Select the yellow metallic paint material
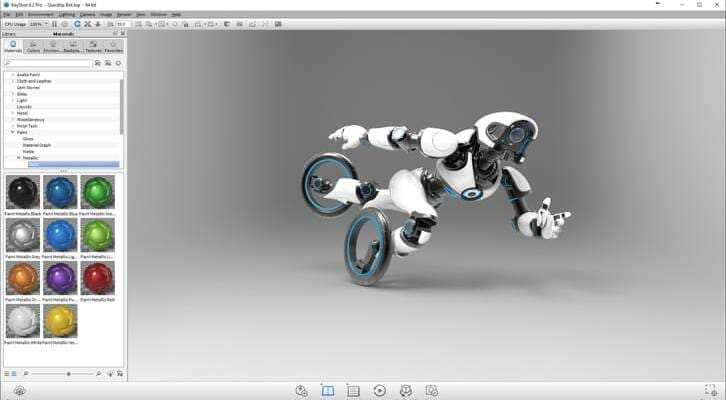 60,321
